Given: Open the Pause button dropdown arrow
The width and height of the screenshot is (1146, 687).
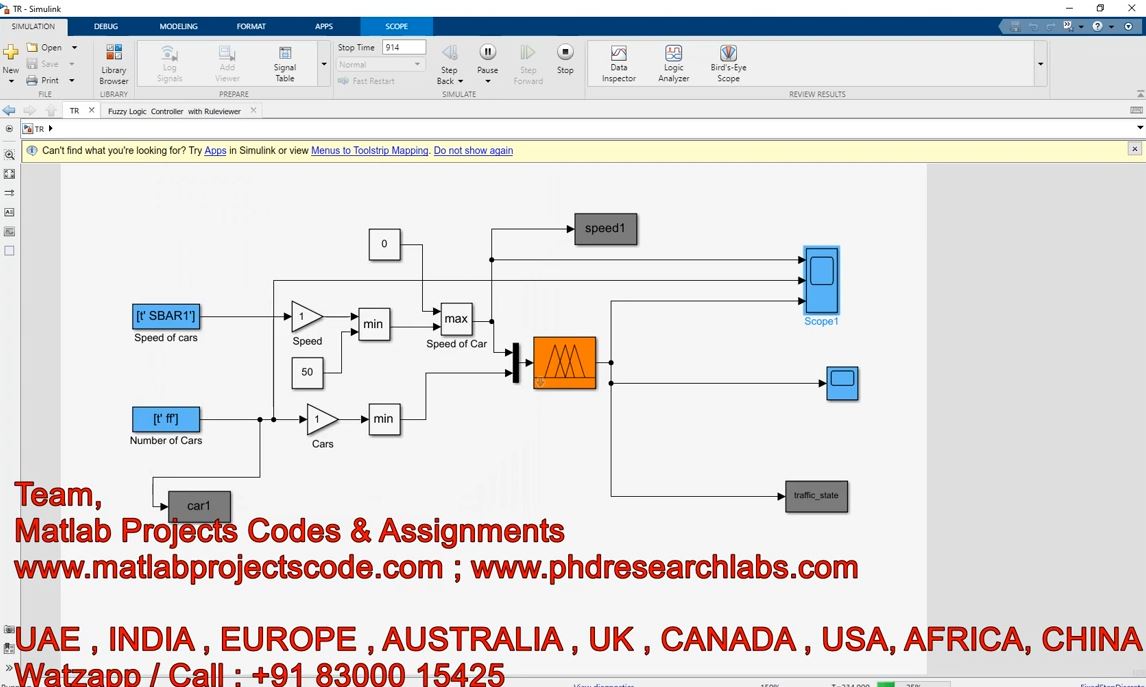Looking at the screenshot, I should 487,81.
